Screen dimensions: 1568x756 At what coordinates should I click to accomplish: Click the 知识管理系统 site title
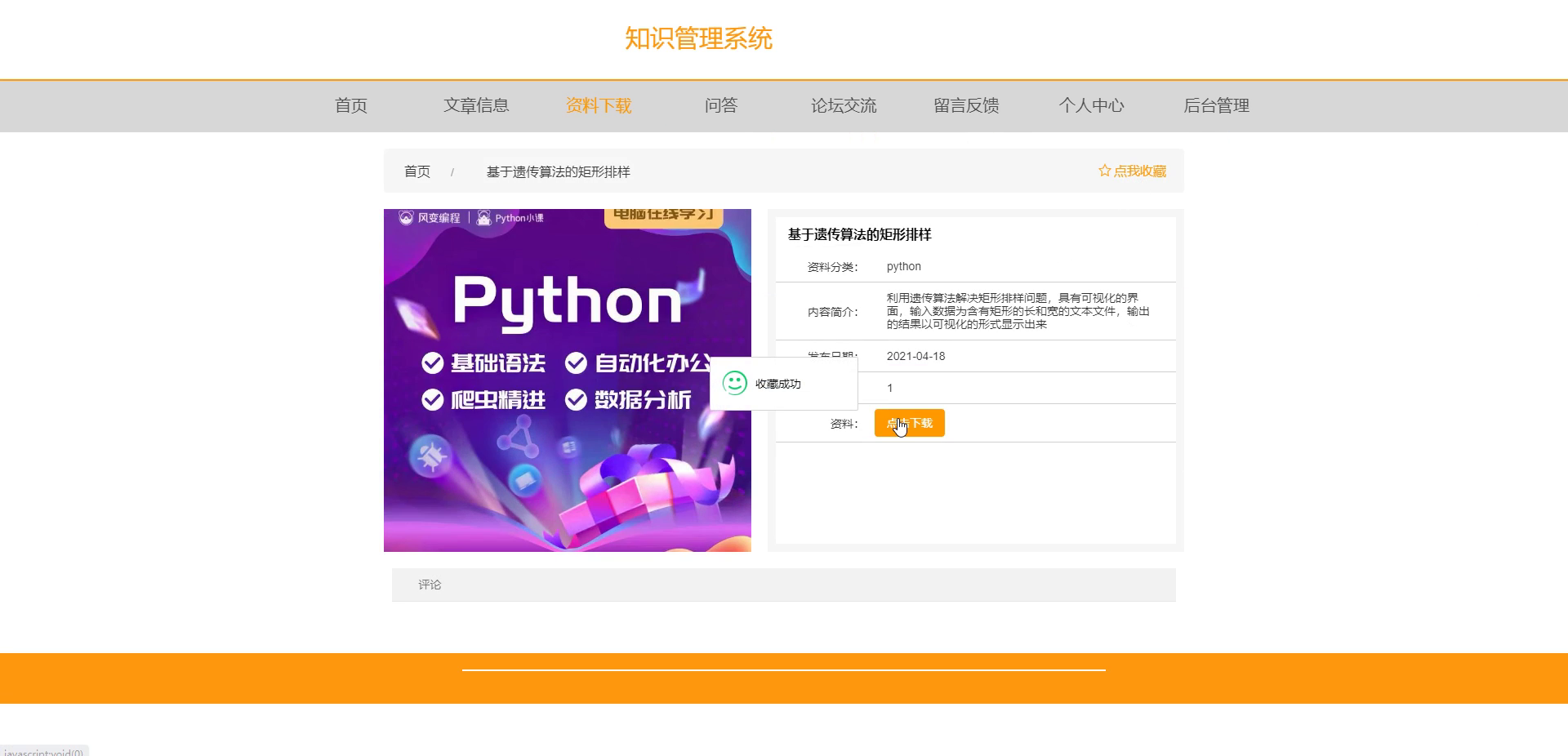coord(698,38)
